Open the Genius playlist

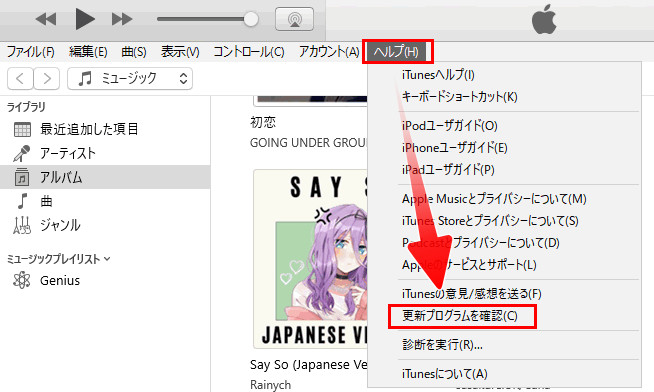pyautogui.click(x=60, y=281)
